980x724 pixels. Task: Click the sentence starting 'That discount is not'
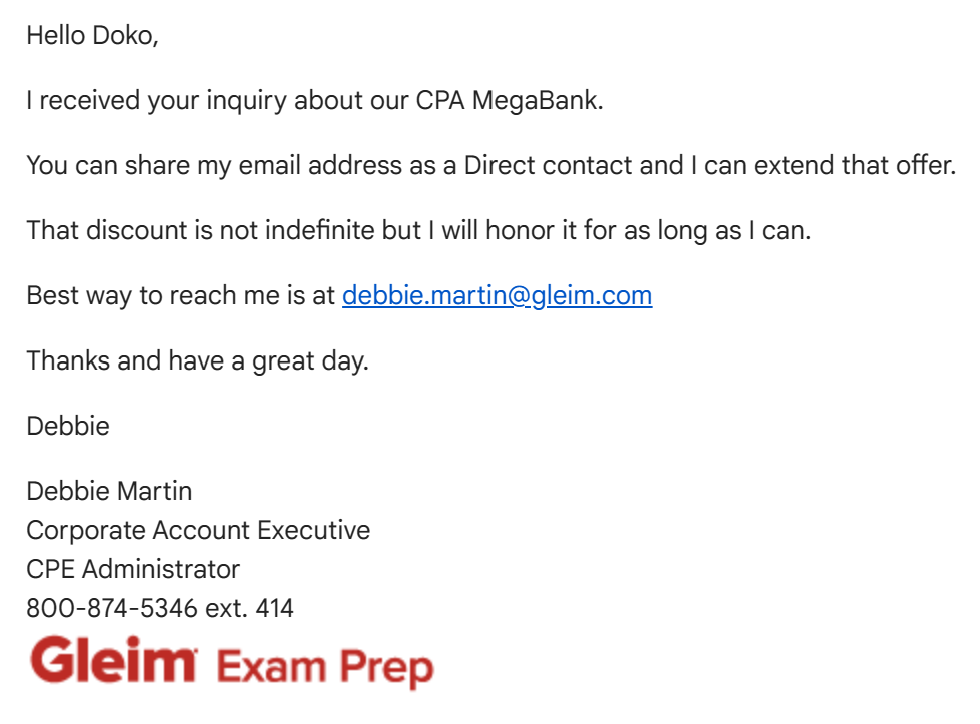tap(419, 231)
